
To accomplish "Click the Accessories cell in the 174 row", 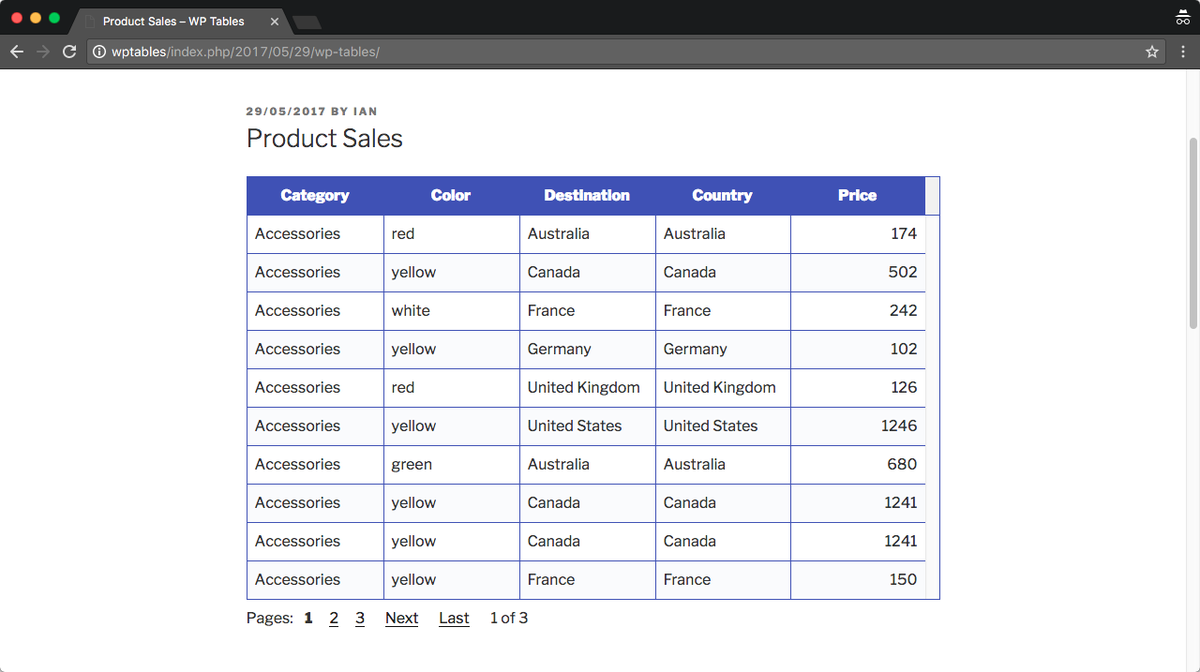I will coord(315,234).
